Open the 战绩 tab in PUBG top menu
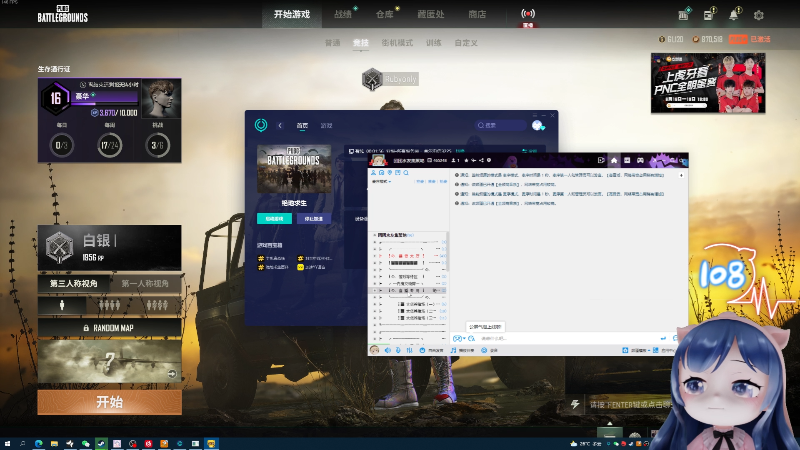The width and height of the screenshot is (800, 450). tap(343, 14)
